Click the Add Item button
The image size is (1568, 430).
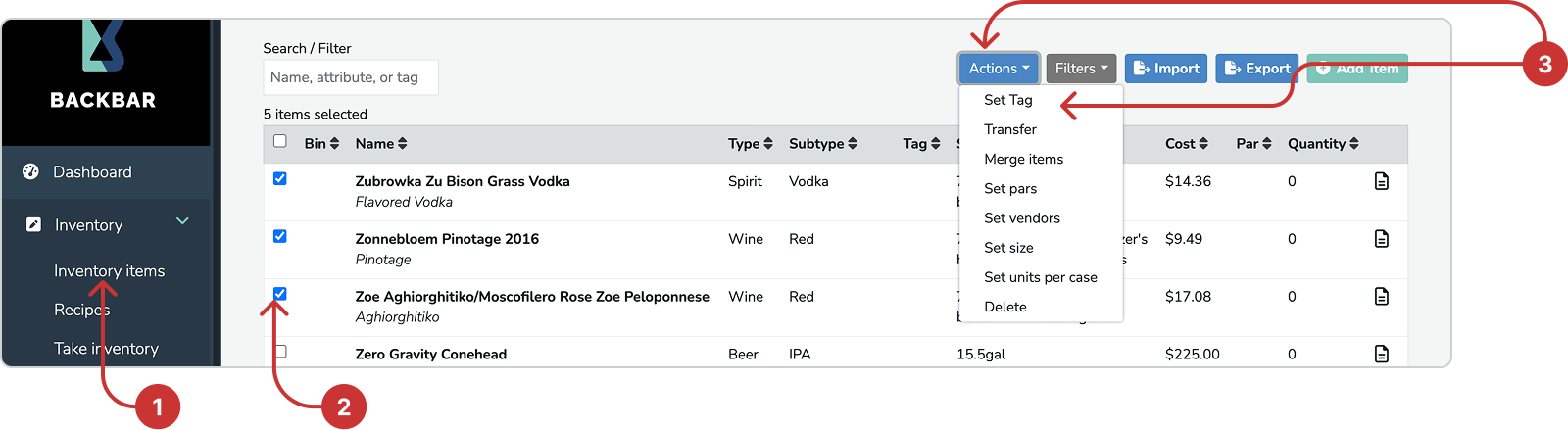pos(1357,69)
